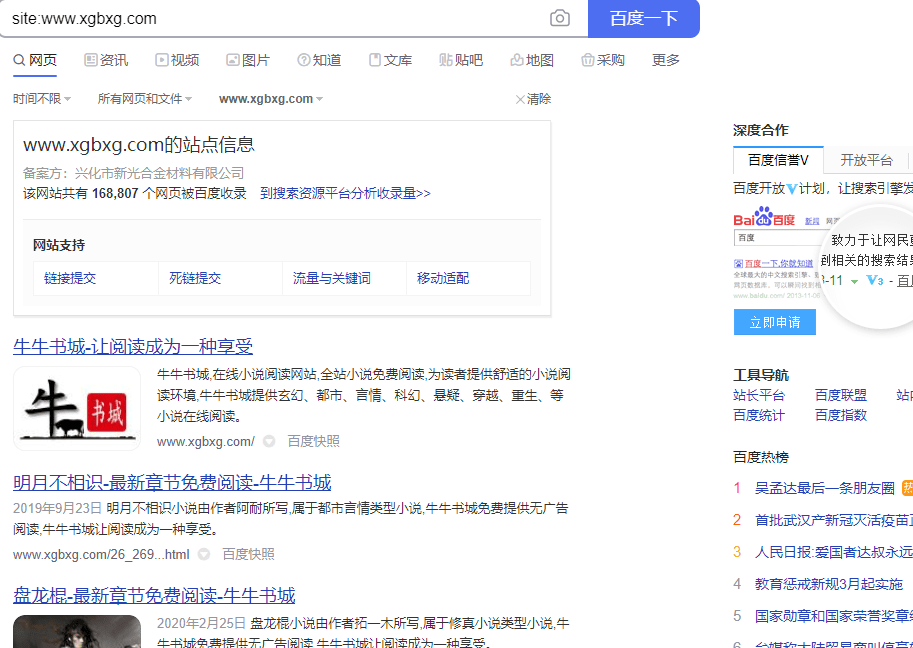The image size is (913, 648).
Task: Open 百度快照 for the 明月不相识 result
Action: coord(248,554)
